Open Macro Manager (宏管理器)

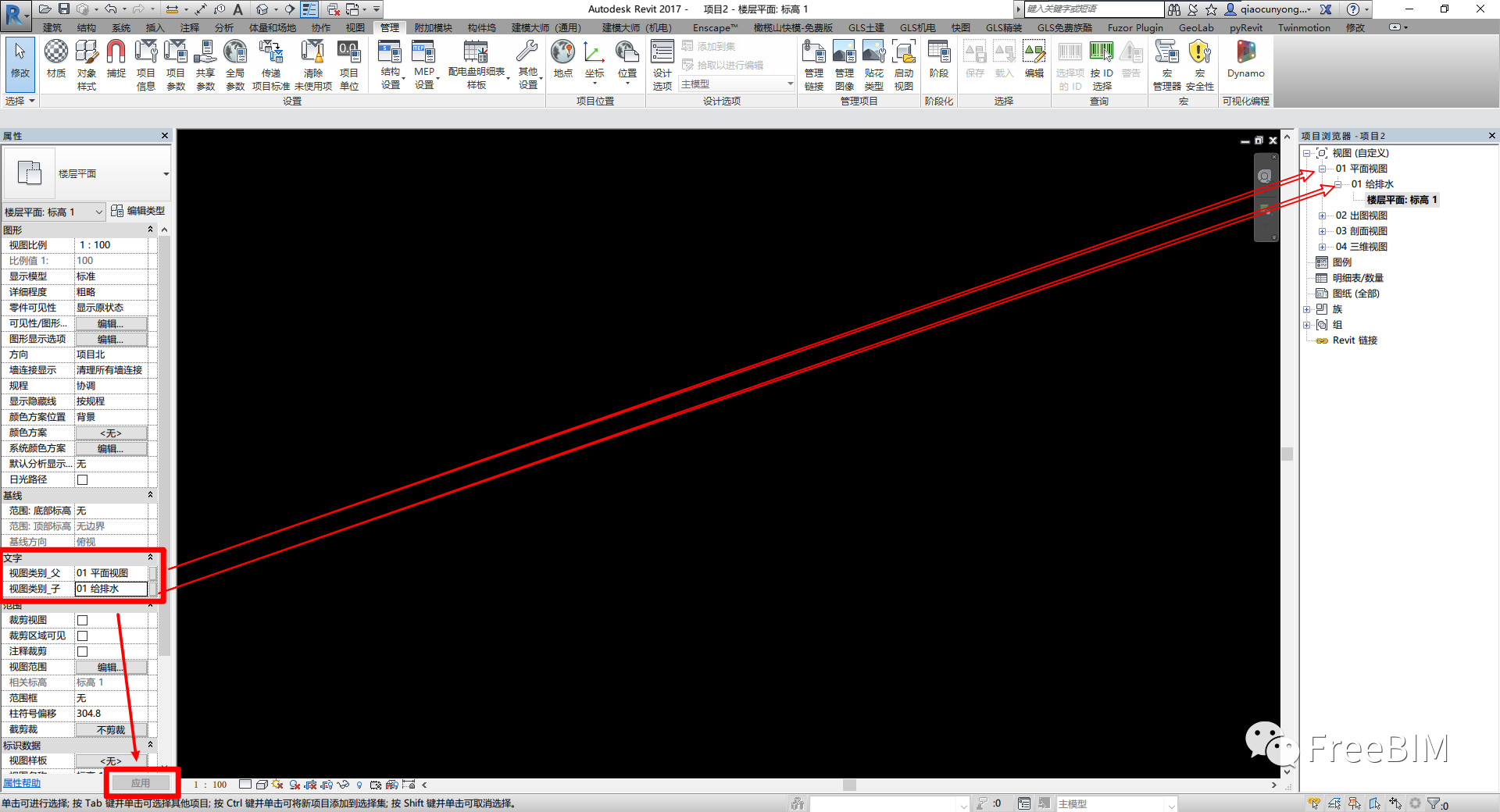[1166, 64]
